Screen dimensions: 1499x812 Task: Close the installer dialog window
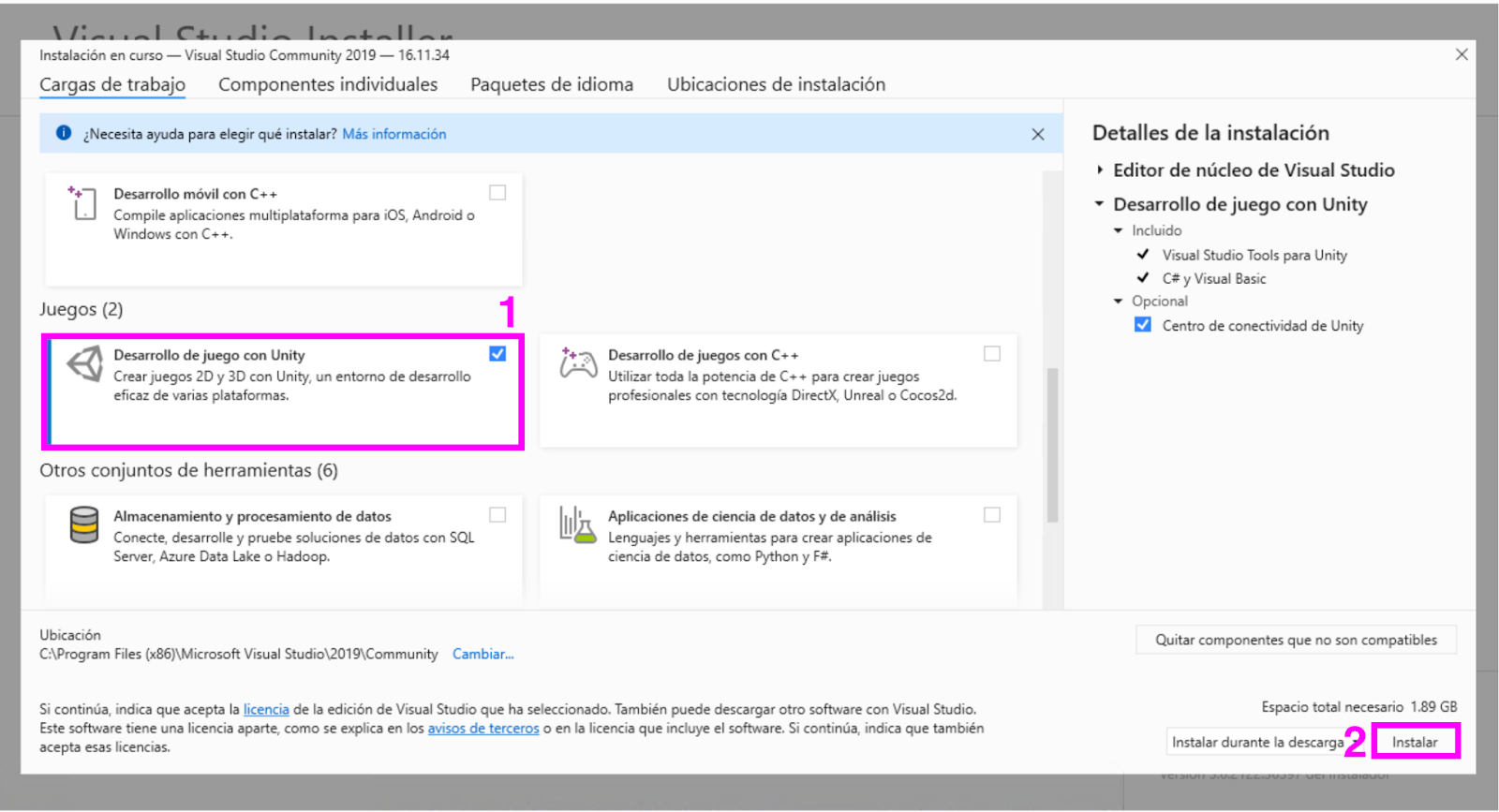point(1461,54)
